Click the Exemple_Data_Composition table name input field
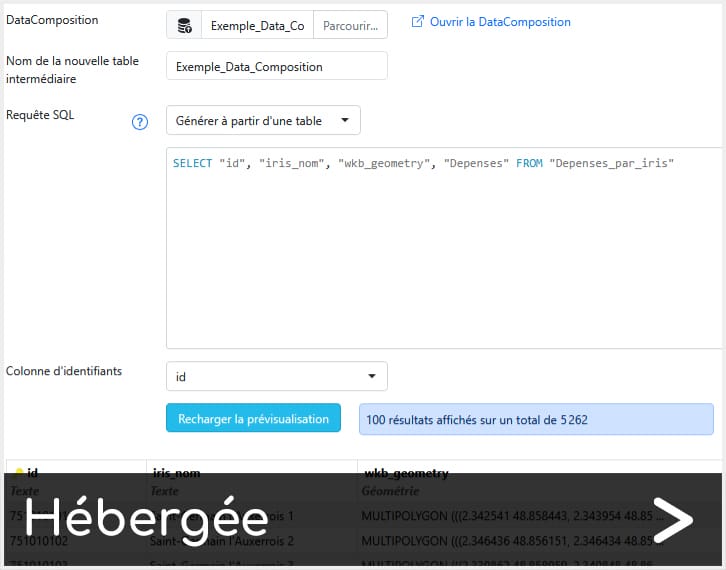 click(276, 66)
